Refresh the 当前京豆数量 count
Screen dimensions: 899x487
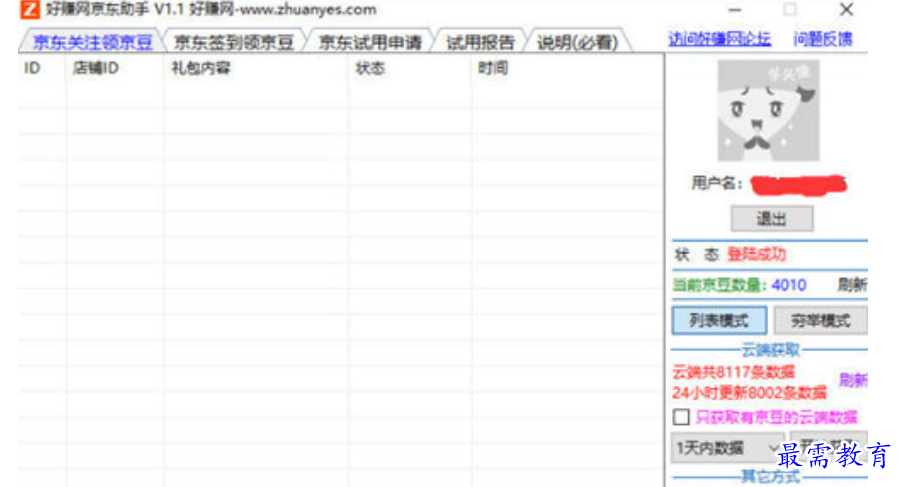pos(853,285)
